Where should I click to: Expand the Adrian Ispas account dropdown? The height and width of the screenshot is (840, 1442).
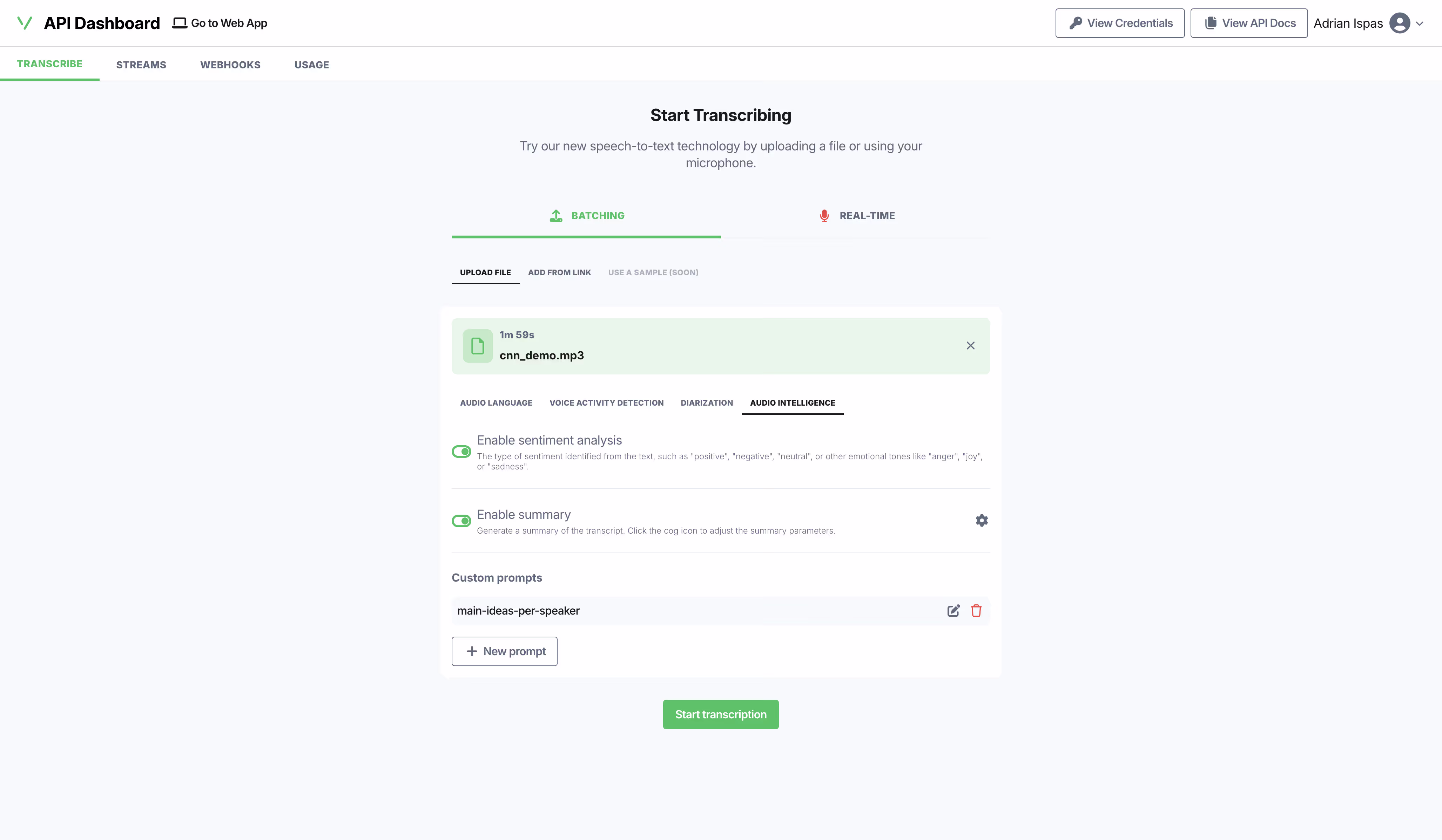coord(1420,23)
